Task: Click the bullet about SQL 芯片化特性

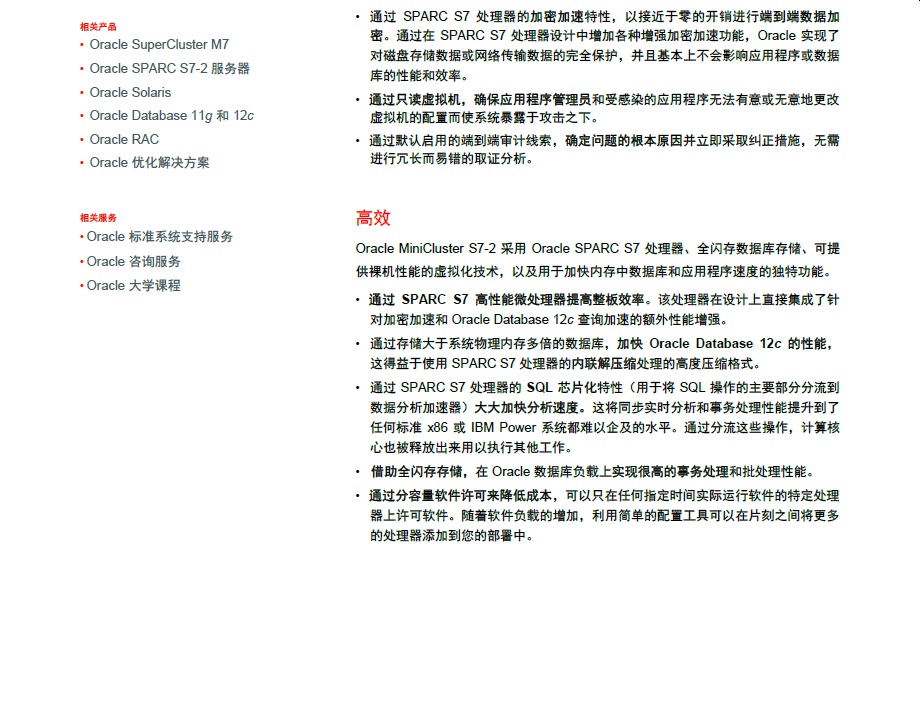Action: coord(603,417)
